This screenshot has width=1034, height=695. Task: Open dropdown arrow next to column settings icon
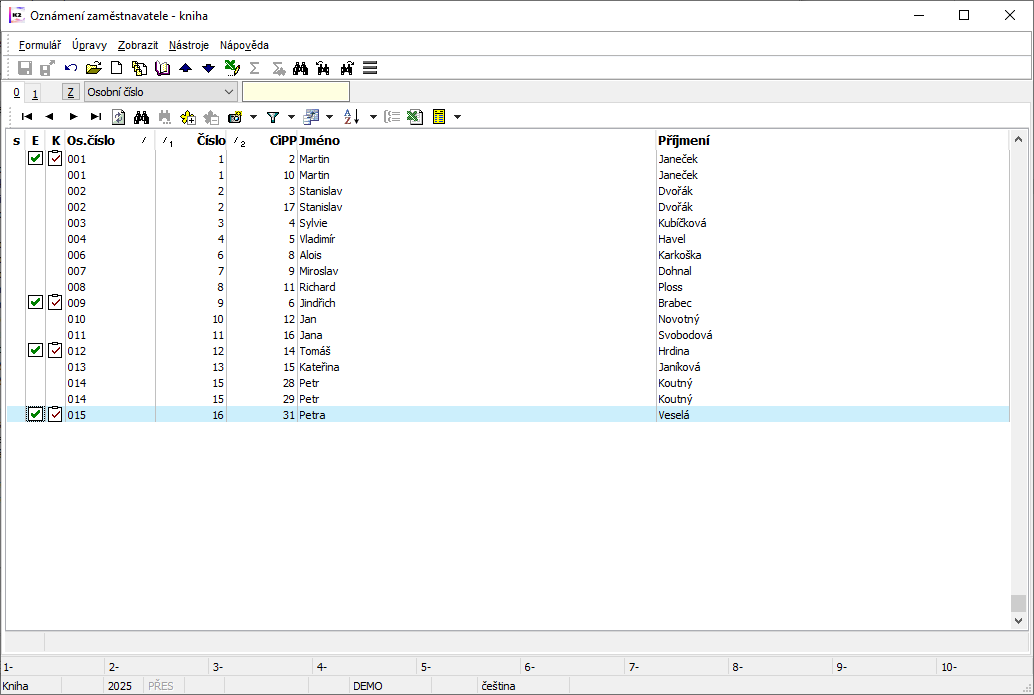click(329, 117)
